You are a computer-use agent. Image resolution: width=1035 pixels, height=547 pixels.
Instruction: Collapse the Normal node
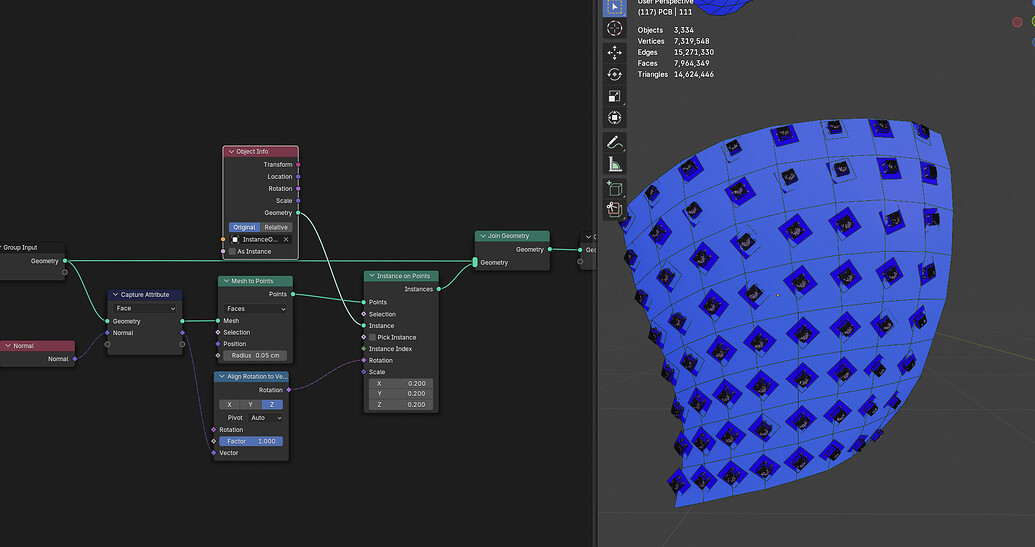[8, 346]
